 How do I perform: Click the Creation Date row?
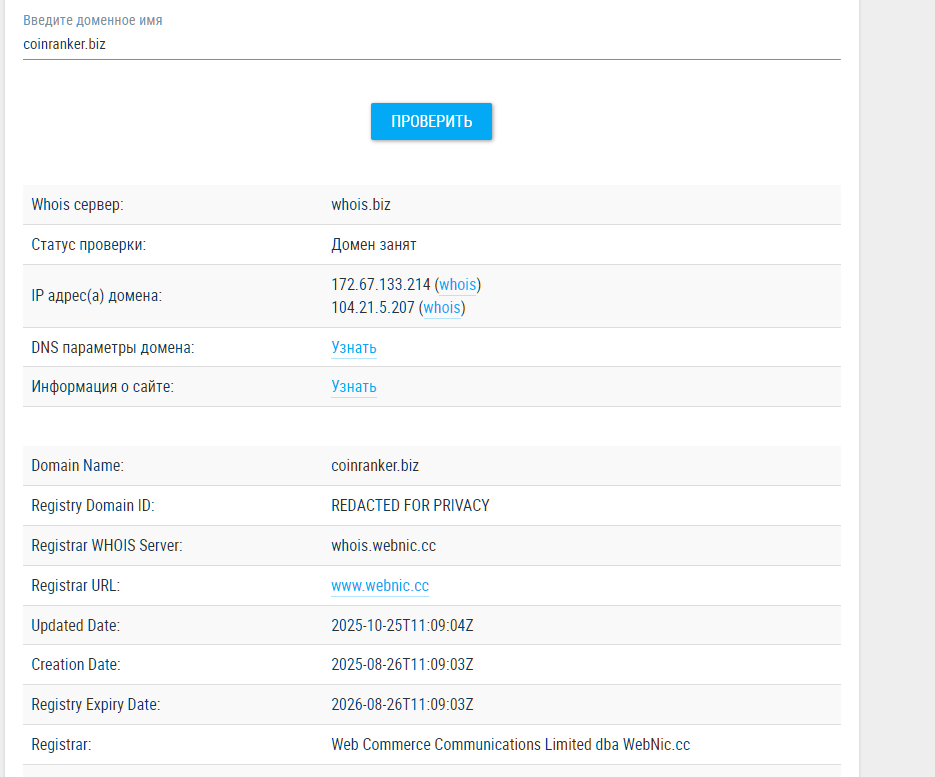401,664
